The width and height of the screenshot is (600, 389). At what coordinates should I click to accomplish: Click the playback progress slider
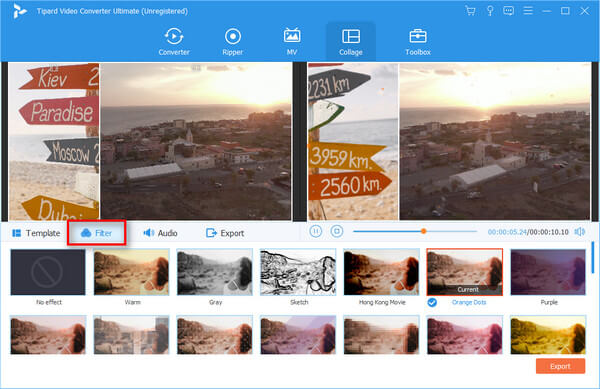pyautogui.click(x=415, y=231)
